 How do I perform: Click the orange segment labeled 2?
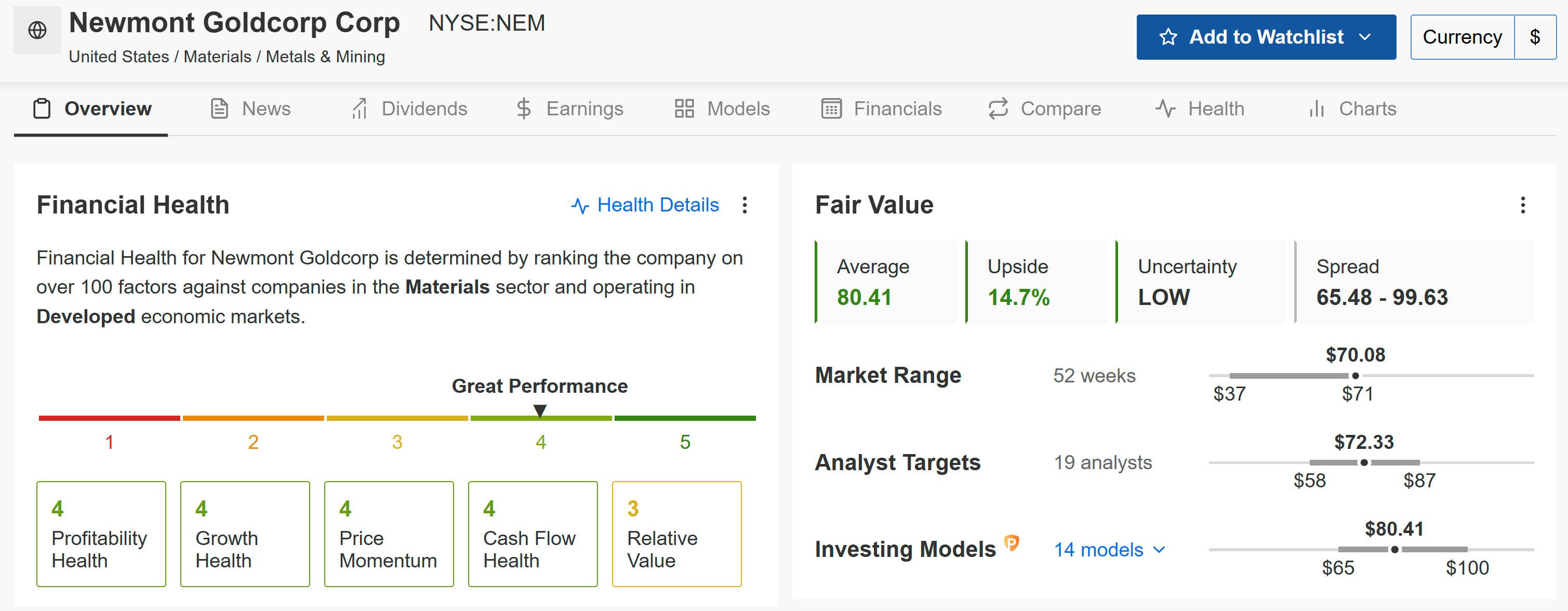[253, 419]
